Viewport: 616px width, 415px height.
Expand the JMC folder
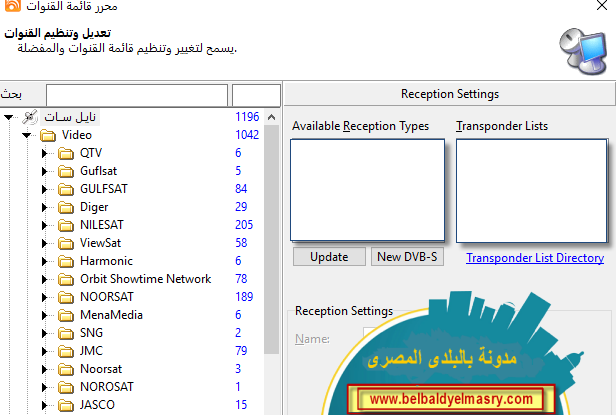[44, 351]
